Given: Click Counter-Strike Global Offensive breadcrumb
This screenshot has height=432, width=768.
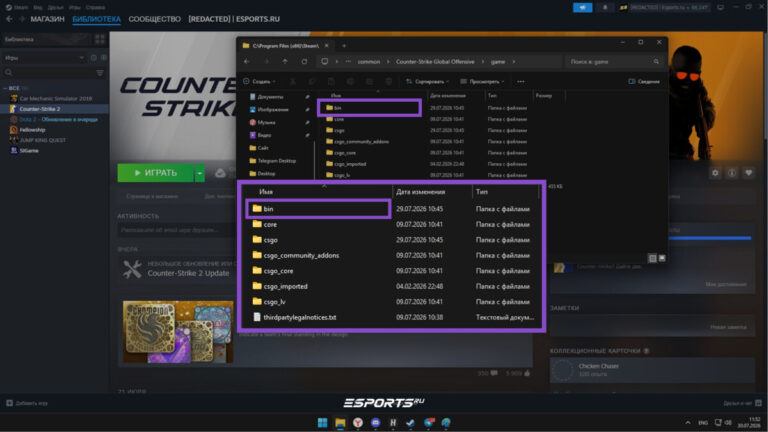Looking at the screenshot, I should click(x=435, y=62).
